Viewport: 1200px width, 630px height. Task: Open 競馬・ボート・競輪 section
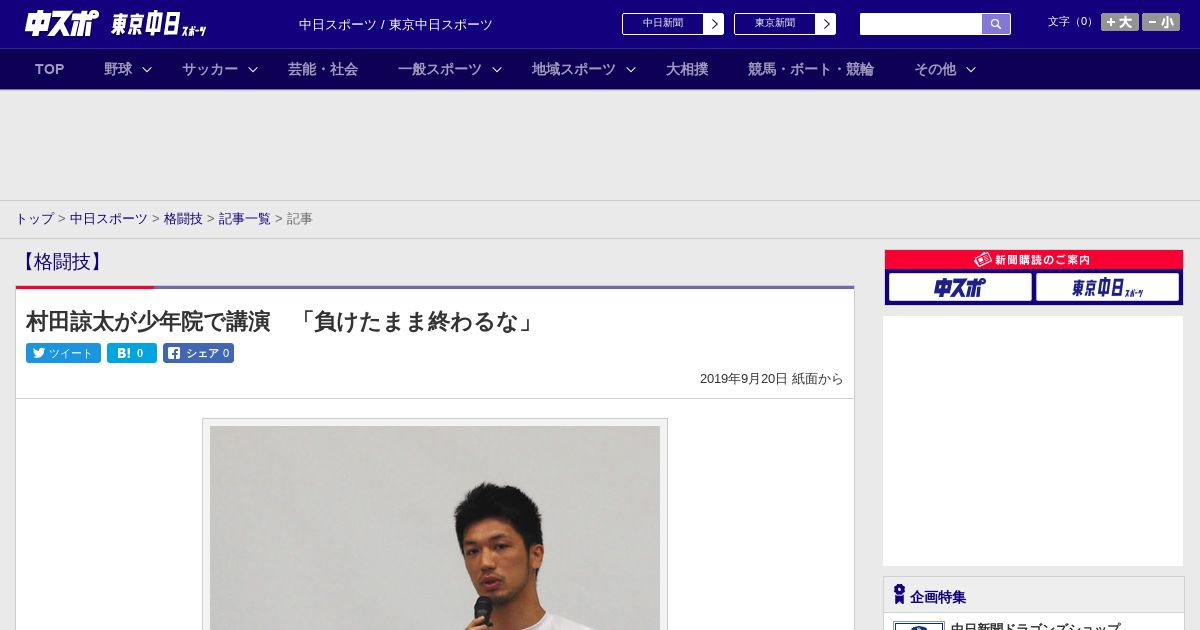(x=811, y=69)
